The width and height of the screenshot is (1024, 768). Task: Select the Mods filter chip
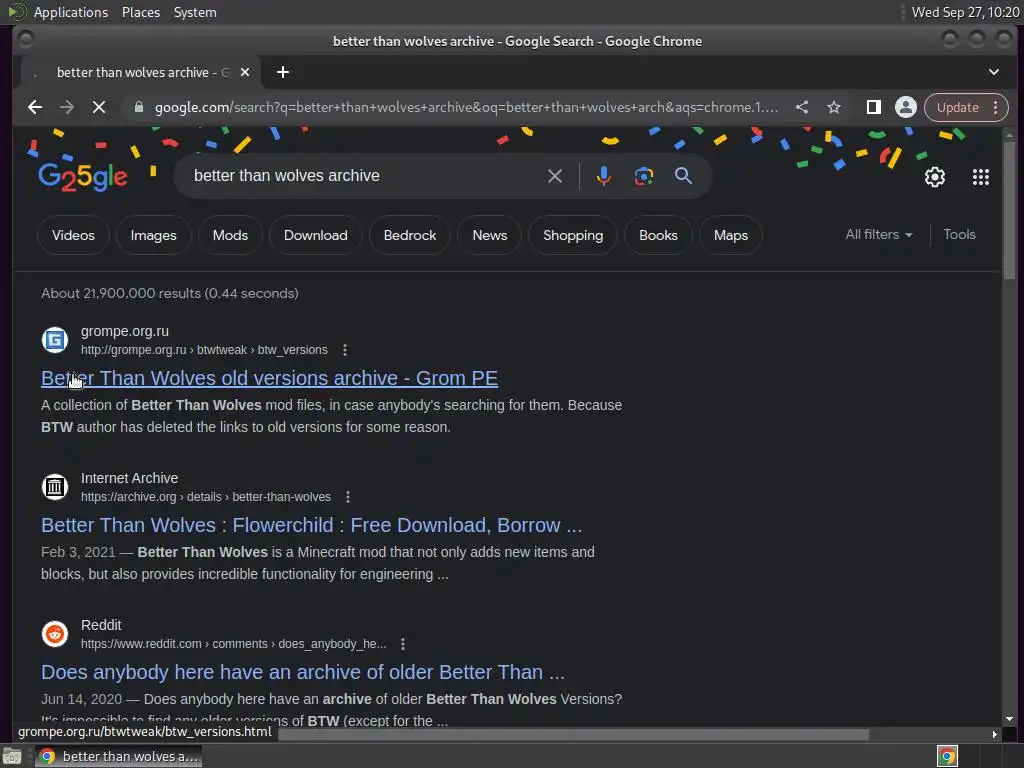pos(231,235)
